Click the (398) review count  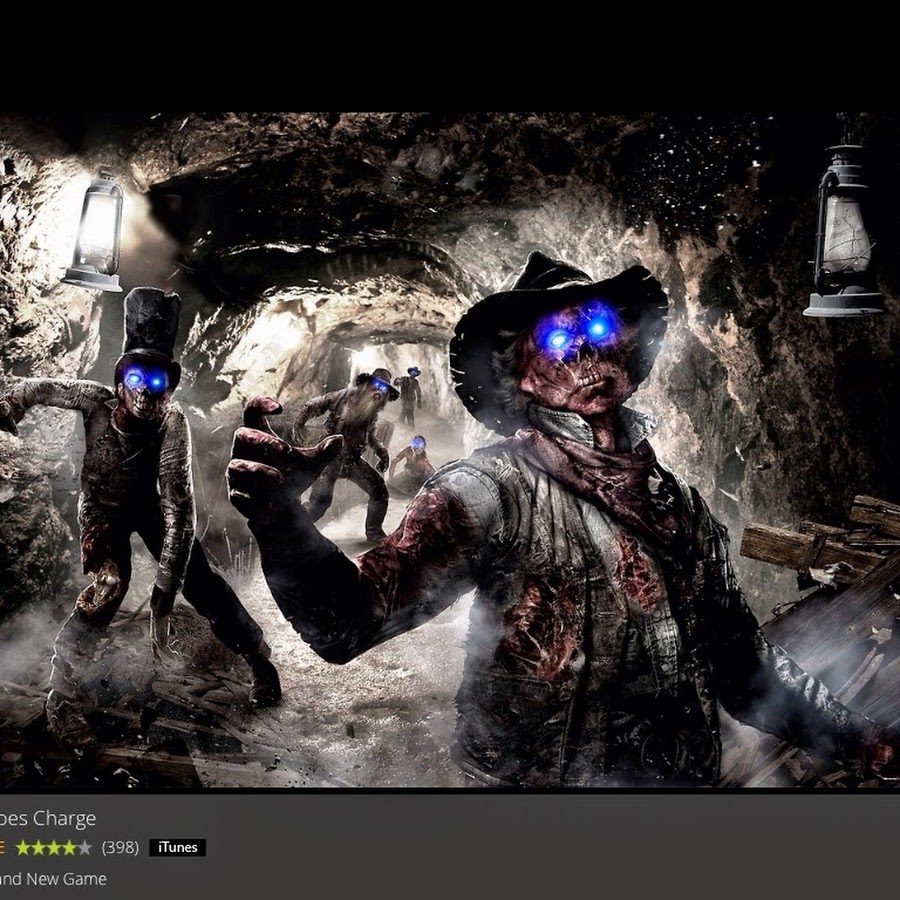(120, 847)
